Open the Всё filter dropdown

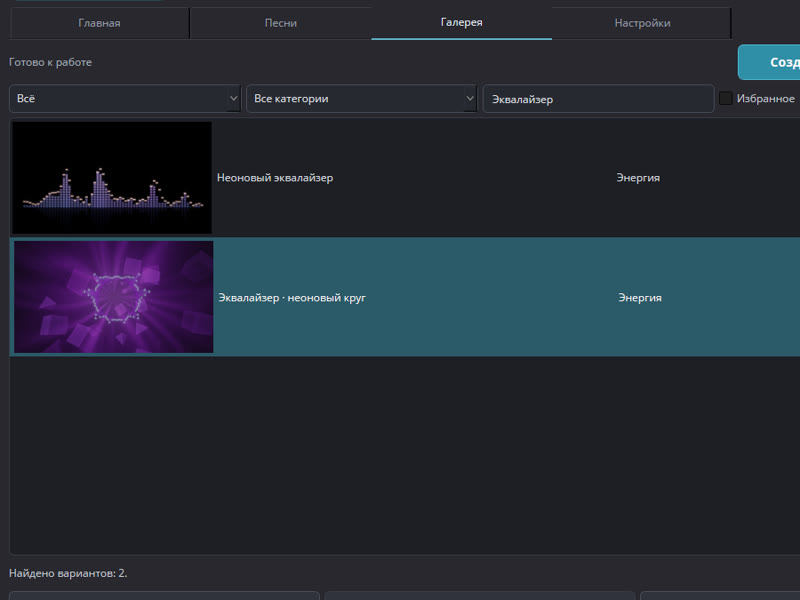[124, 98]
